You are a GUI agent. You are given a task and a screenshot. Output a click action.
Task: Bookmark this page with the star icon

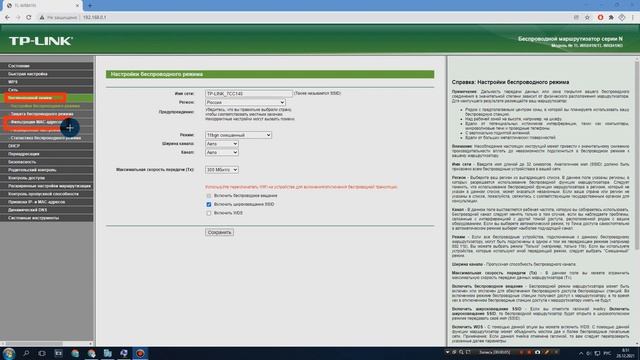click(587, 18)
